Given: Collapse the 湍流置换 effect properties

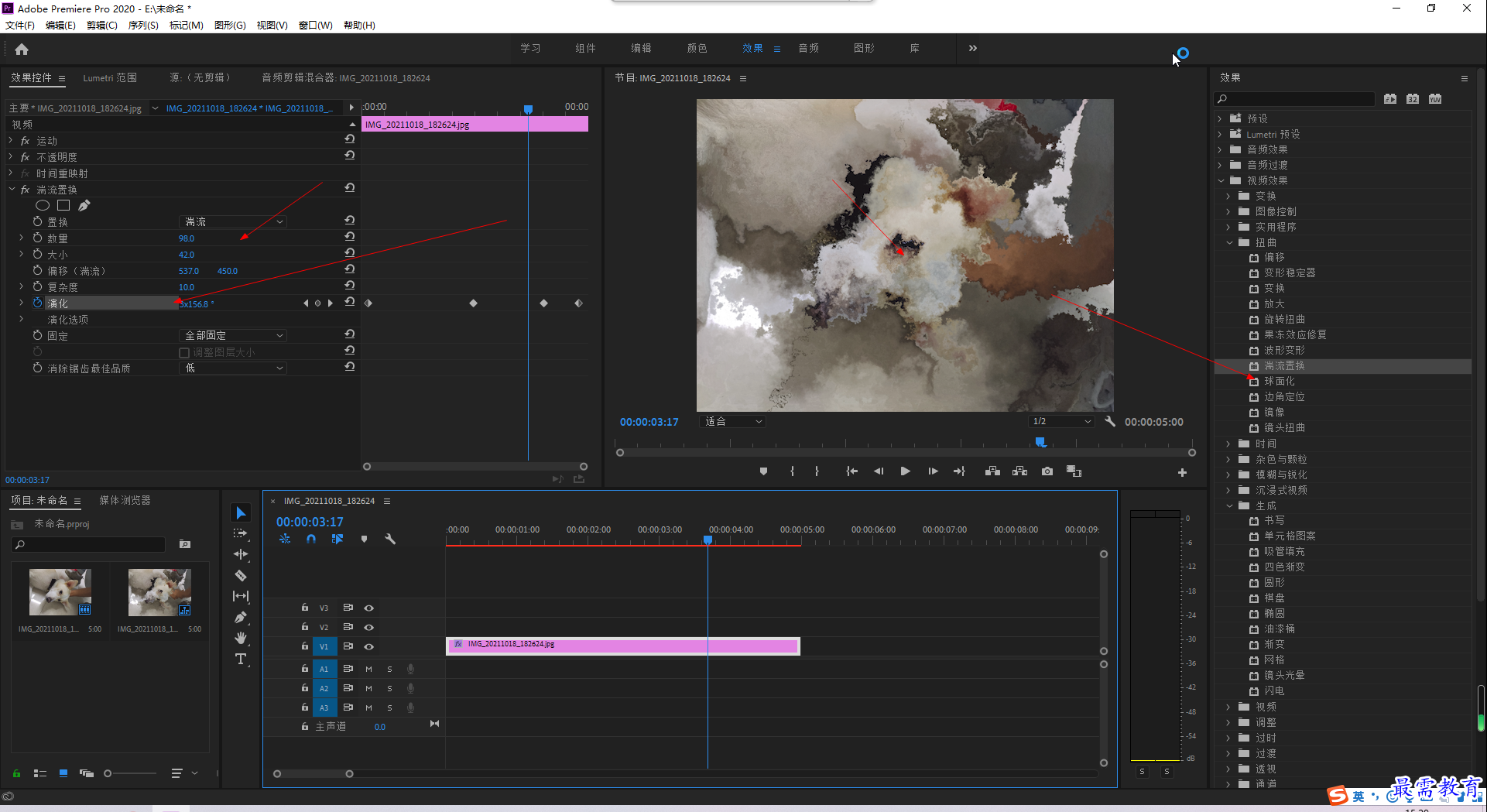Looking at the screenshot, I should (12, 189).
